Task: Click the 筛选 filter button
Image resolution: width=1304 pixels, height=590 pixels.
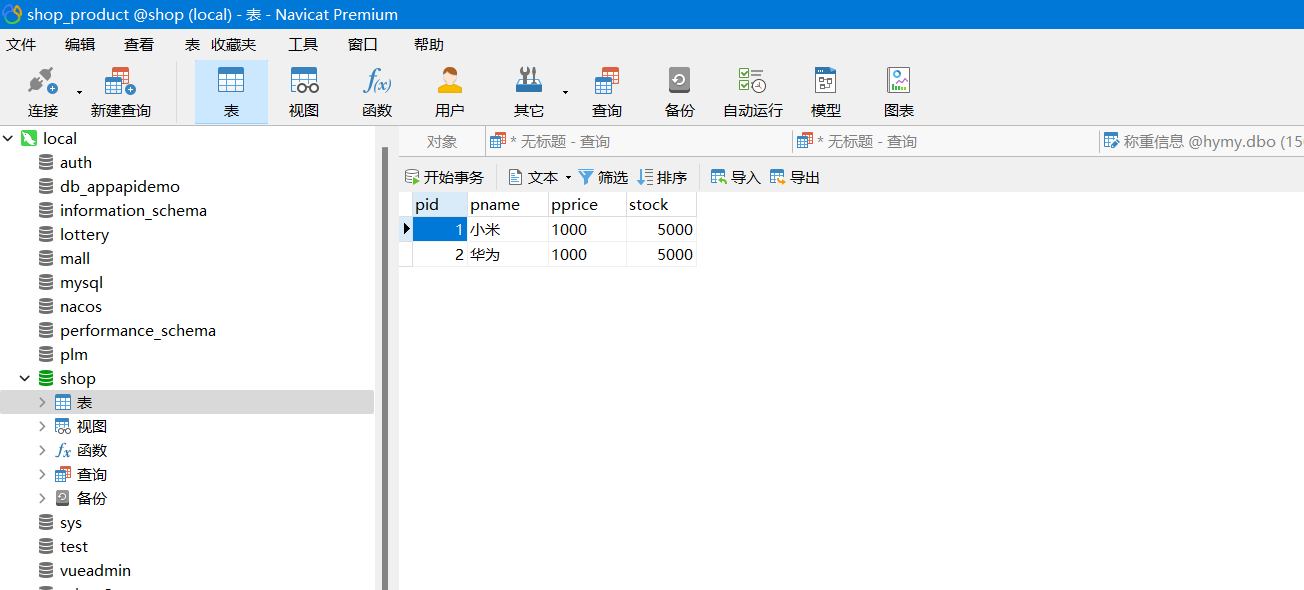Action: click(x=603, y=177)
